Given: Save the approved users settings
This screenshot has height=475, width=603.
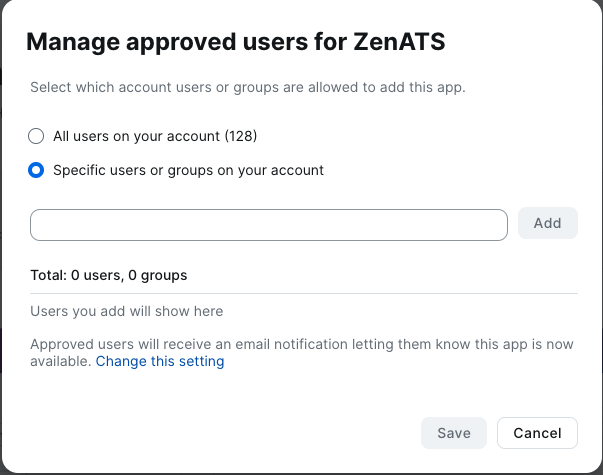Looking at the screenshot, I should pos(453,433).
